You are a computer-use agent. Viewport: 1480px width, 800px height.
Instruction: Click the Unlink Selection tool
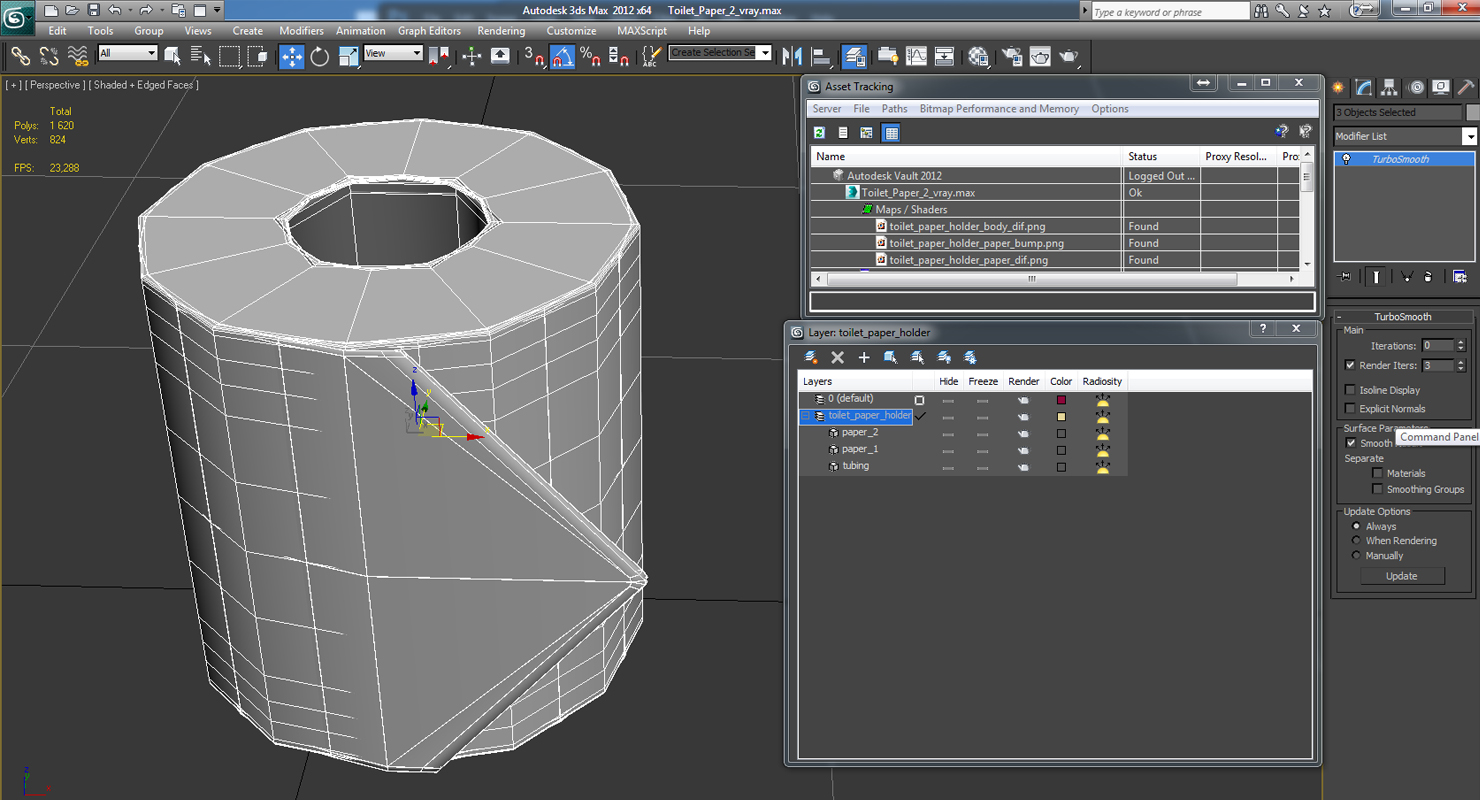tap(48, 56)
